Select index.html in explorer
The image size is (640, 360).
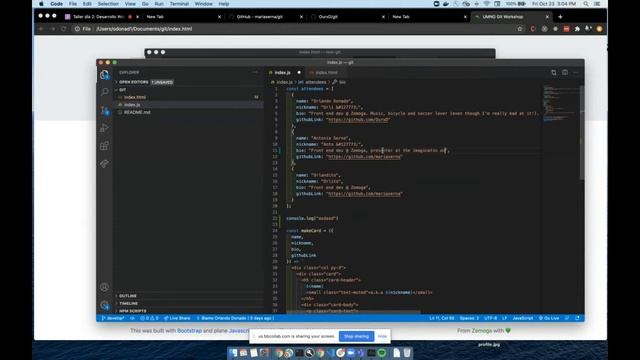click(135, 97)
